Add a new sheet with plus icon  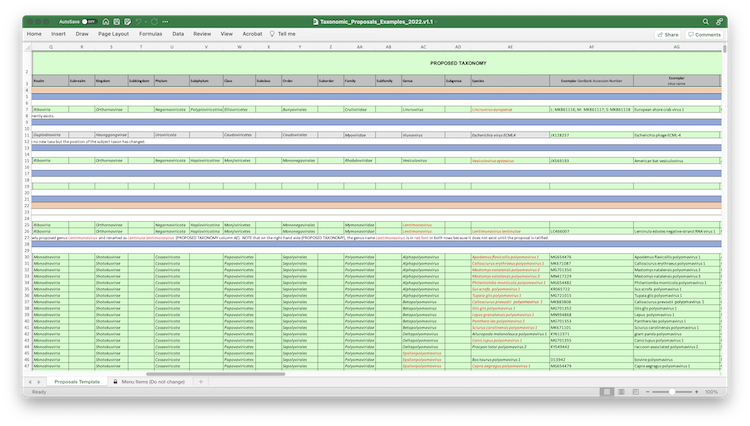200,381
